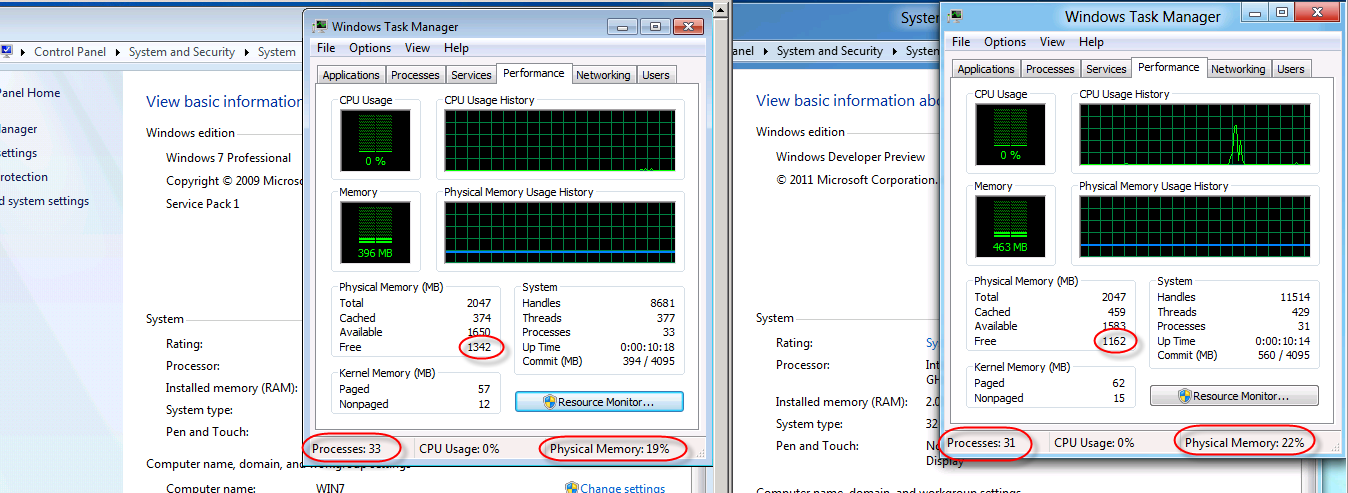Select Performance tab in left Task Manager
This screenshot has width=1348, height=493.
[x=534, y=73]
